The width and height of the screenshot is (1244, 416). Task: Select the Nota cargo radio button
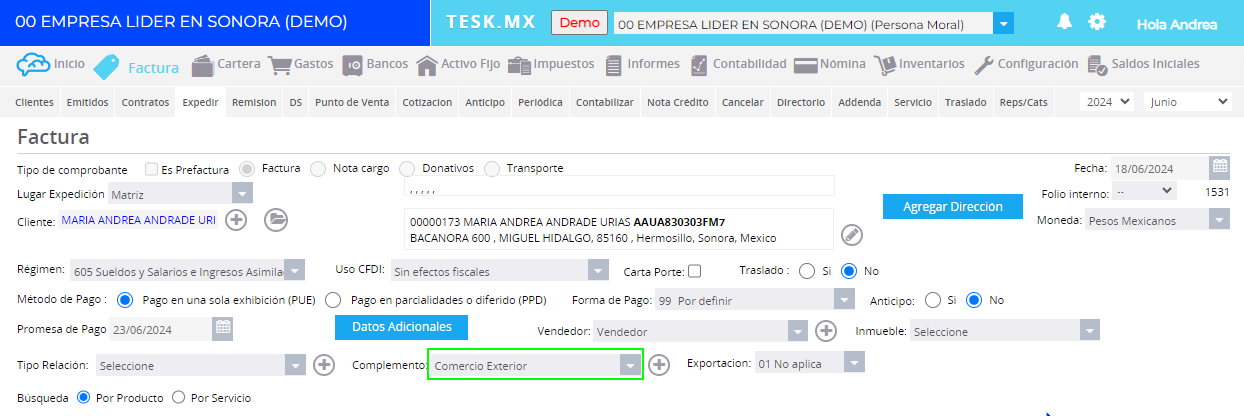318,169
